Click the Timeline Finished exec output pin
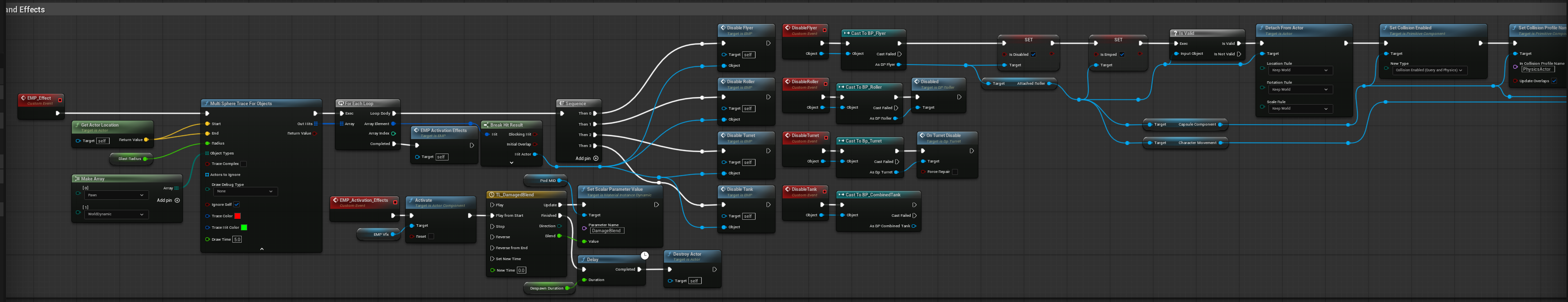 [x=561, y=216]
